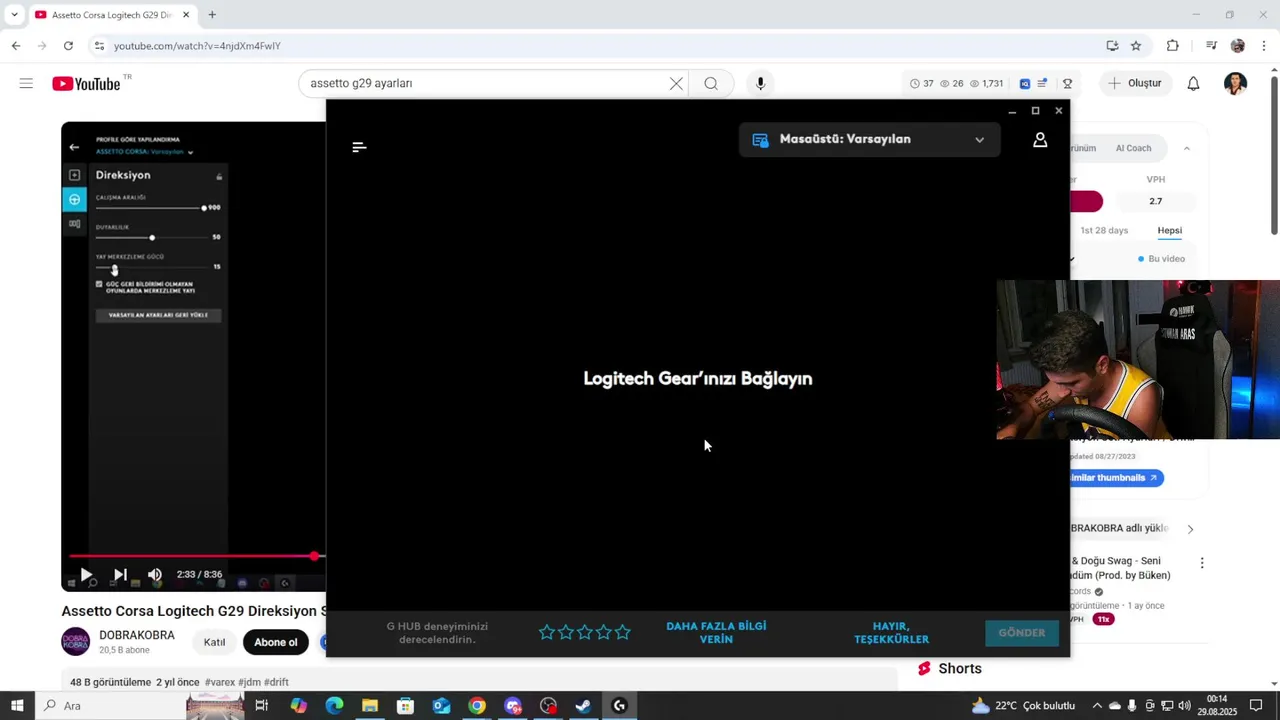Open the Chrome three-dot menu

coord(1264,46)
